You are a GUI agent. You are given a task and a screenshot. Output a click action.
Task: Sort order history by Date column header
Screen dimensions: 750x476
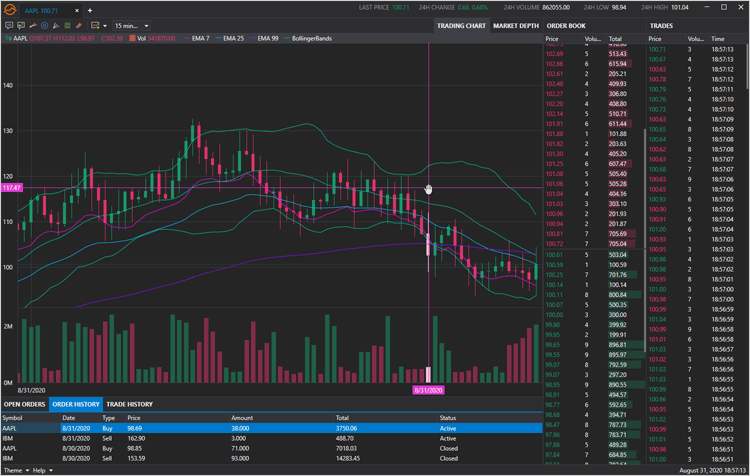coord(69,417)
